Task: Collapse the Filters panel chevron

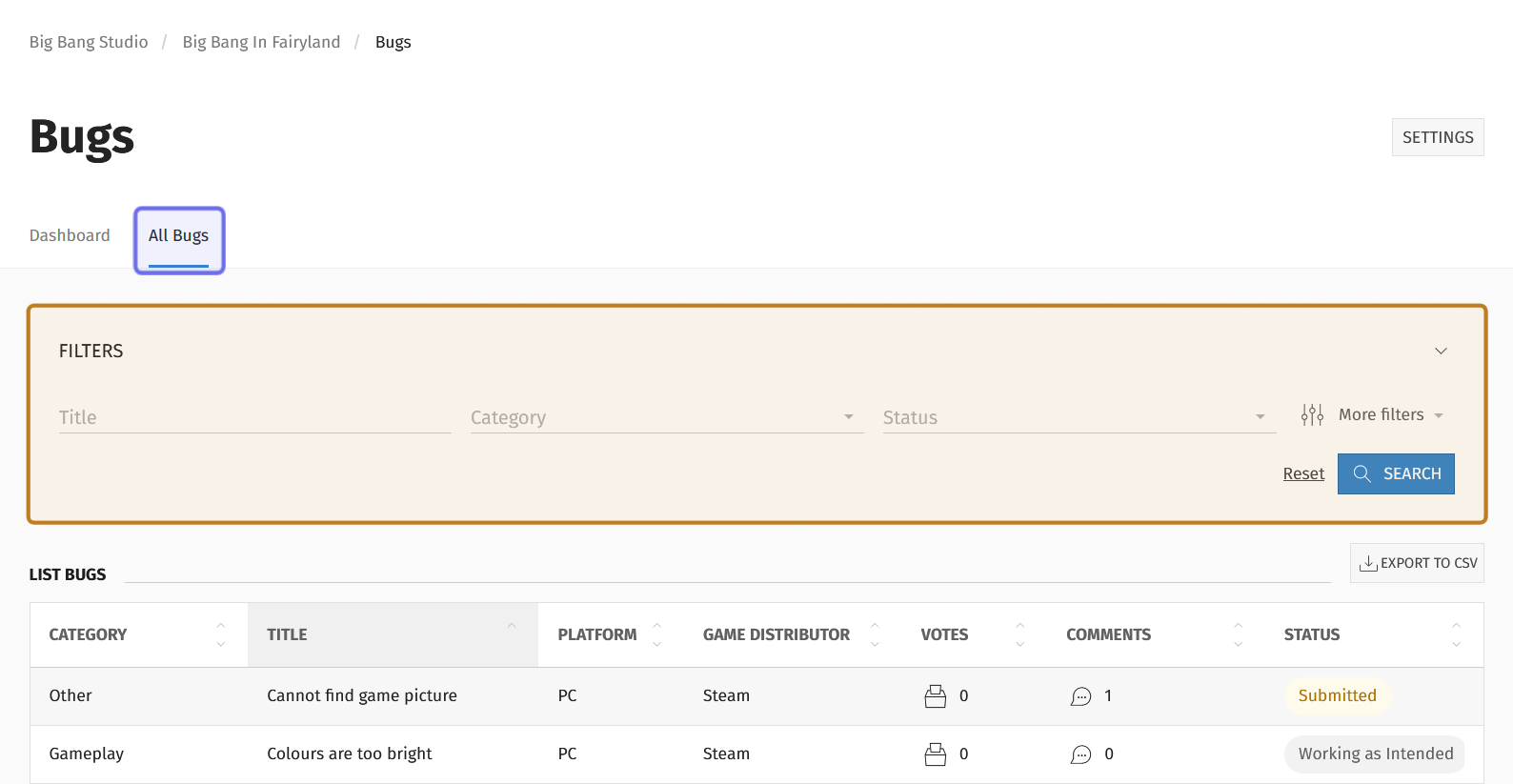Action: click(x=1442, y=351)
